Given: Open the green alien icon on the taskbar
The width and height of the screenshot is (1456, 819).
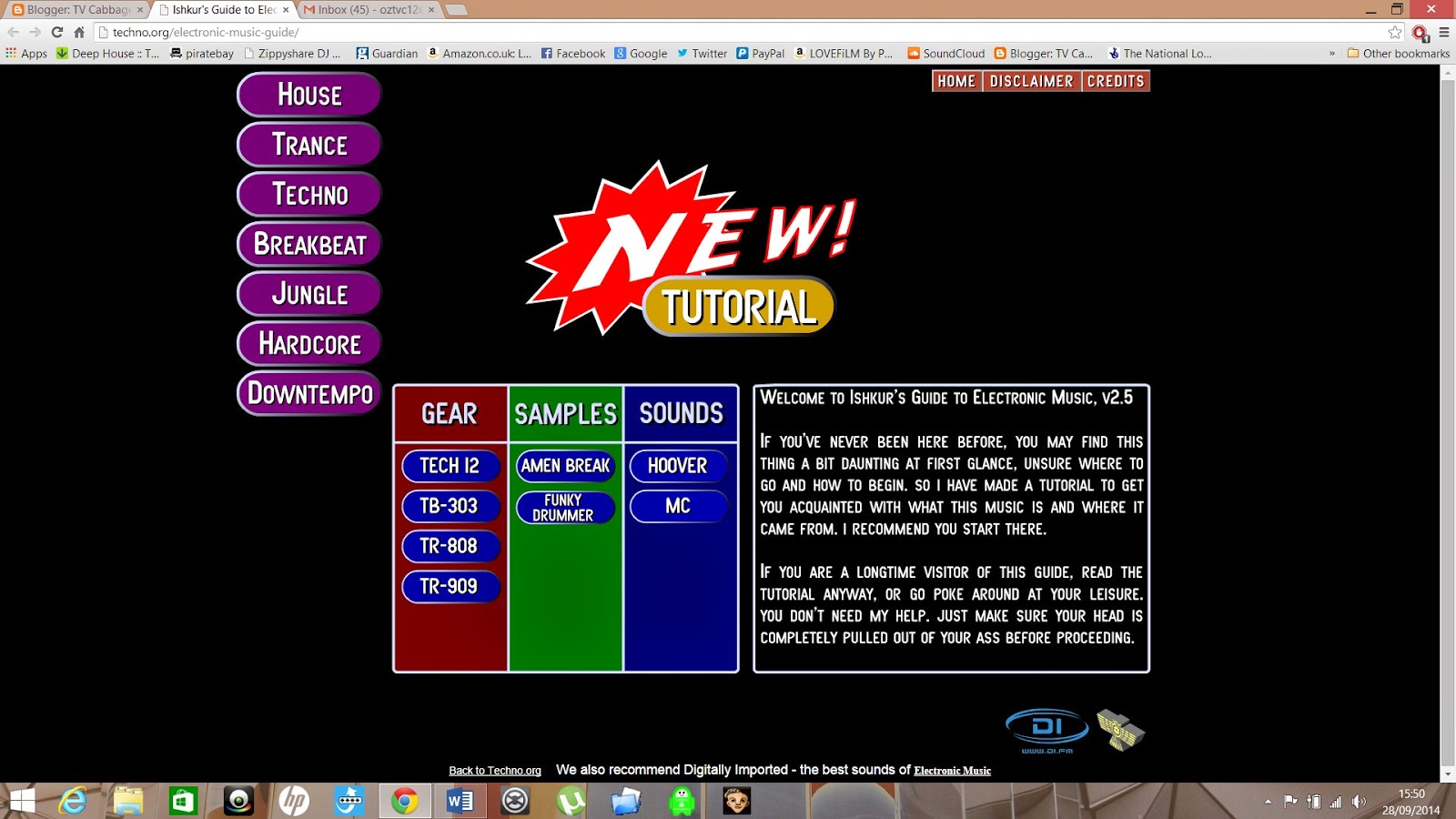Looking at the screenshot, I should pyautogui.click(x=682, y=801).
